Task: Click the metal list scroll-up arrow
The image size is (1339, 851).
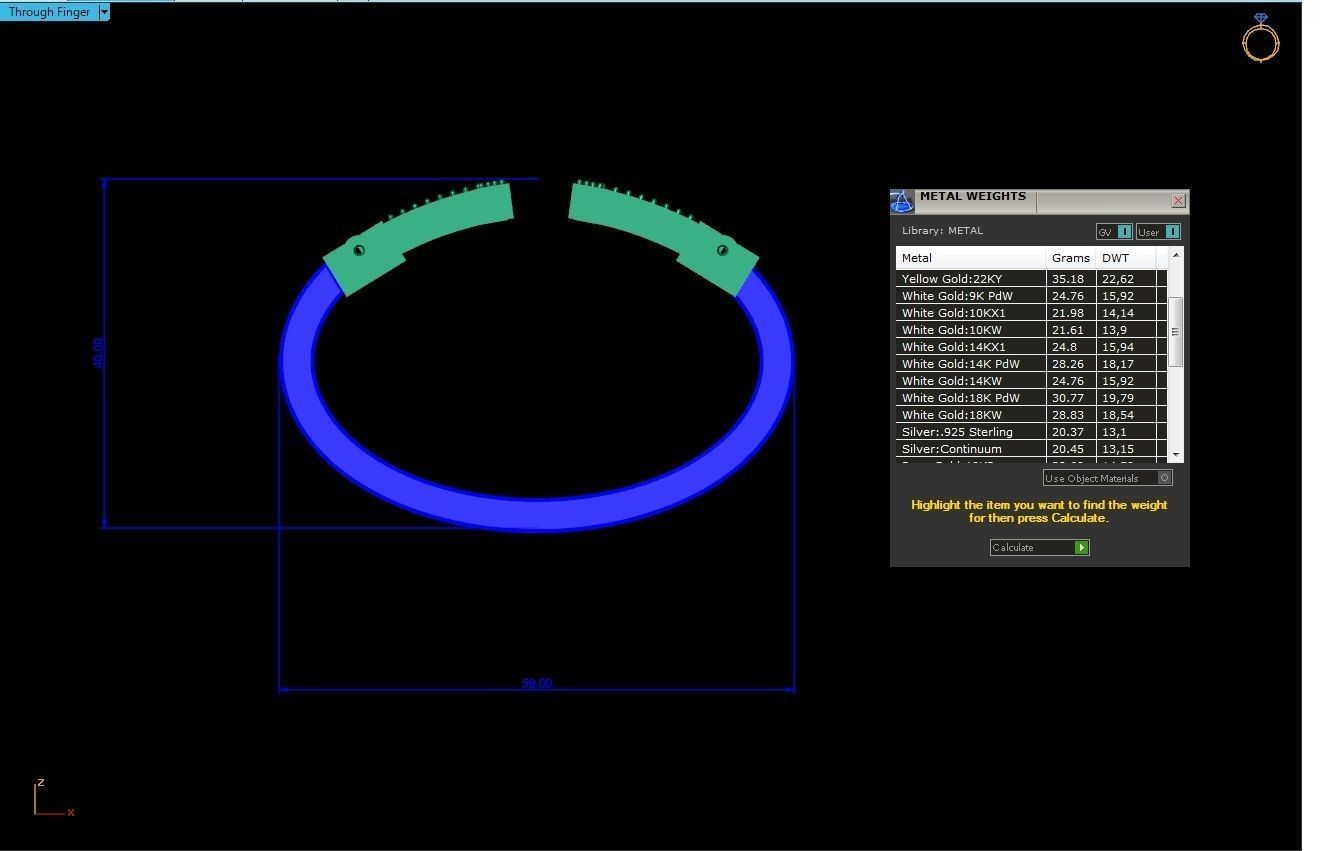Action: pos(1176,255)
